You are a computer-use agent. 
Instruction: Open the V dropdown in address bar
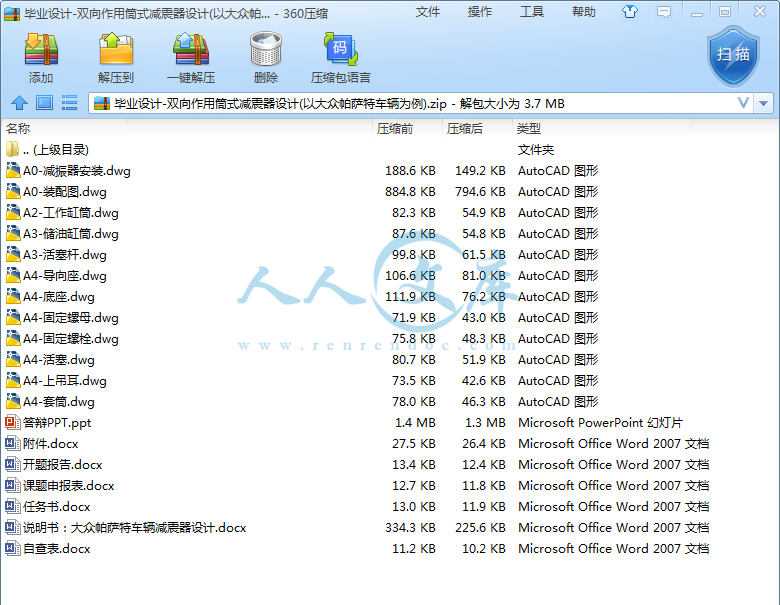743,103
